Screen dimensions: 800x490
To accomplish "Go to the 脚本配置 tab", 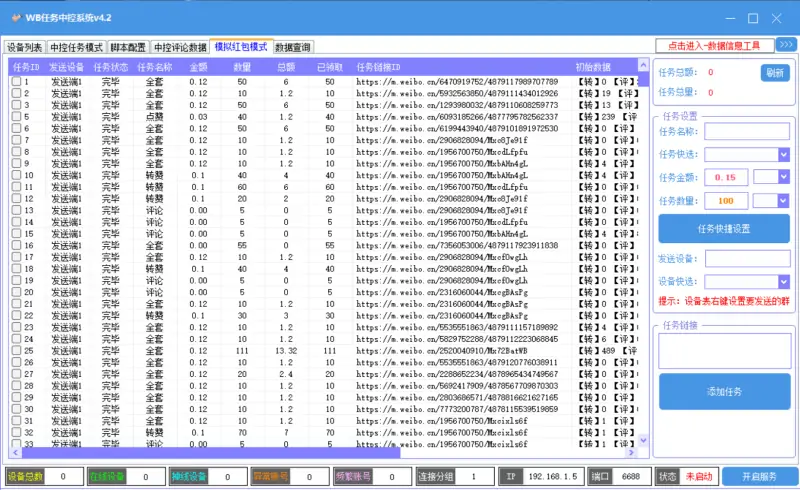I will coord(128,47).
